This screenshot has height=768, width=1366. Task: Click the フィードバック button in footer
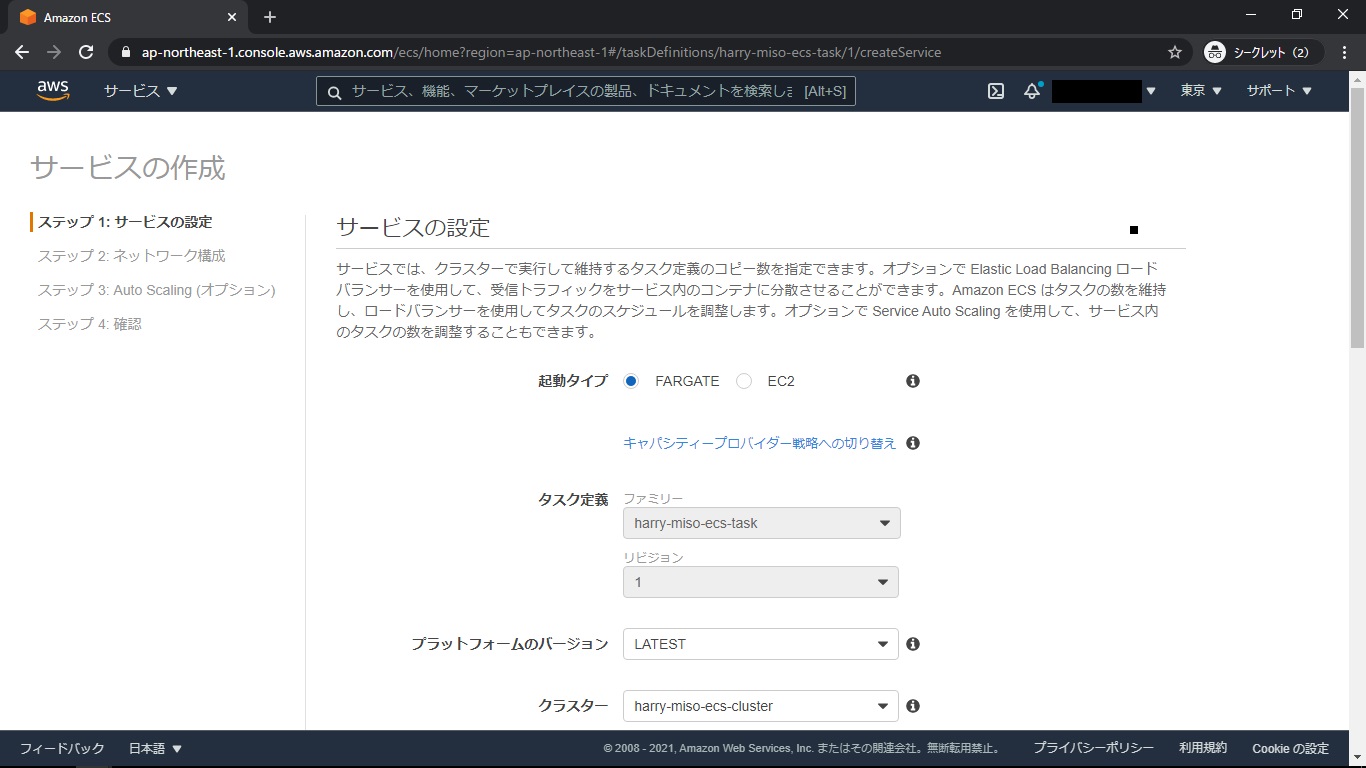[x=62, y=748]
